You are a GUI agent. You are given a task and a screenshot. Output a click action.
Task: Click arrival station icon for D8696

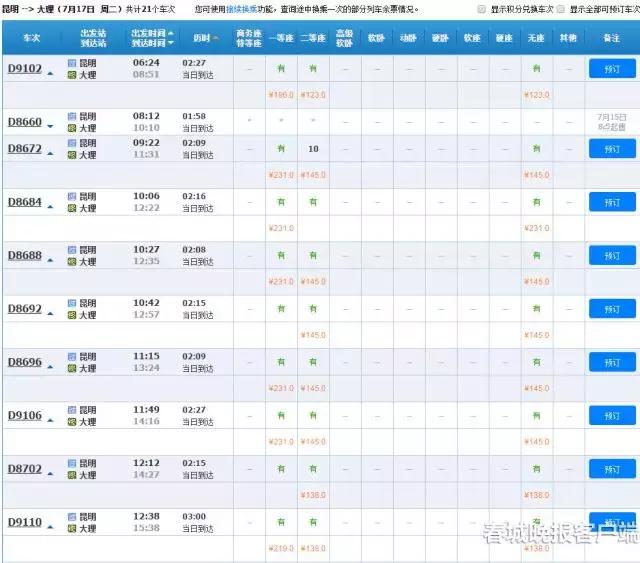click(x=72, y=368)
